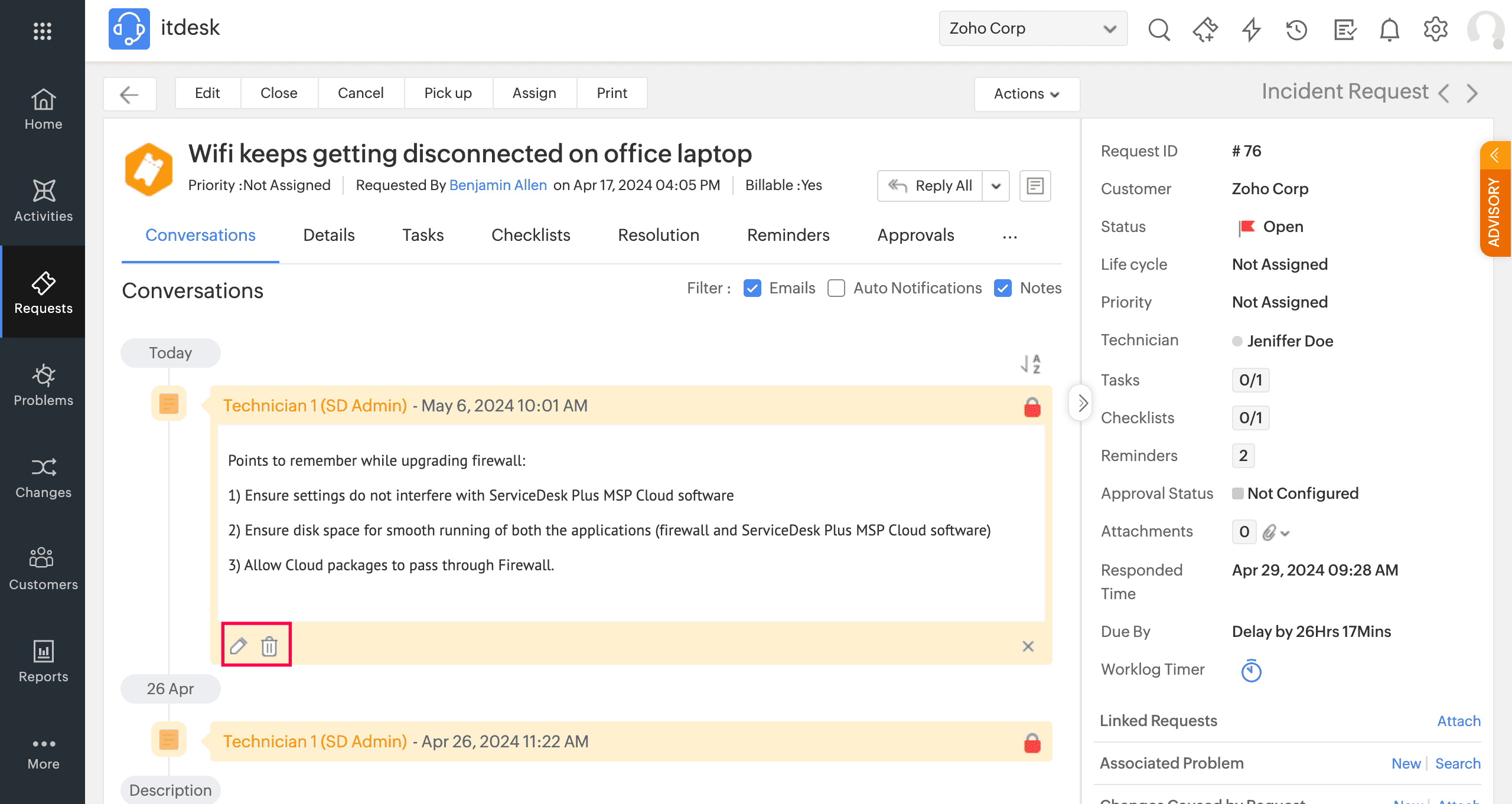Open the notifications bell icon
The height and width of the screenshot is (804, 1512).
pyautogui.click(x=1389, y=29)
